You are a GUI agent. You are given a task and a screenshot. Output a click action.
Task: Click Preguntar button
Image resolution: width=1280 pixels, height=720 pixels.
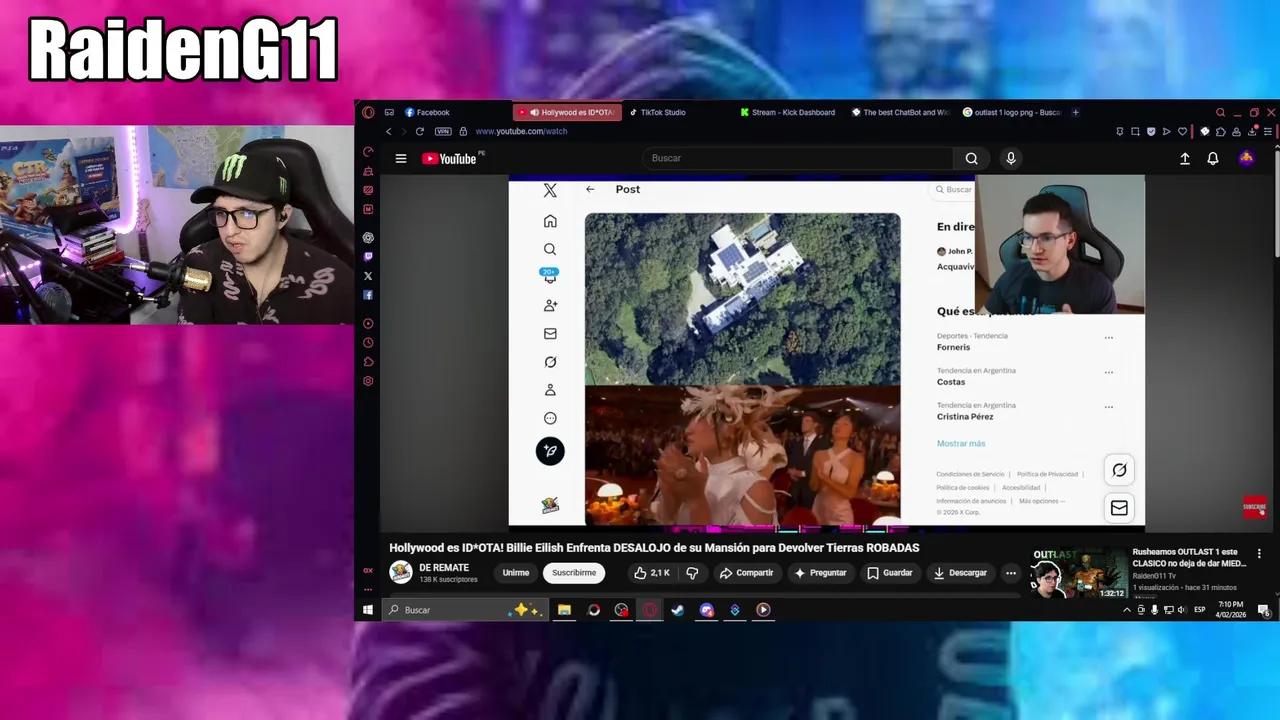point(821,573)
